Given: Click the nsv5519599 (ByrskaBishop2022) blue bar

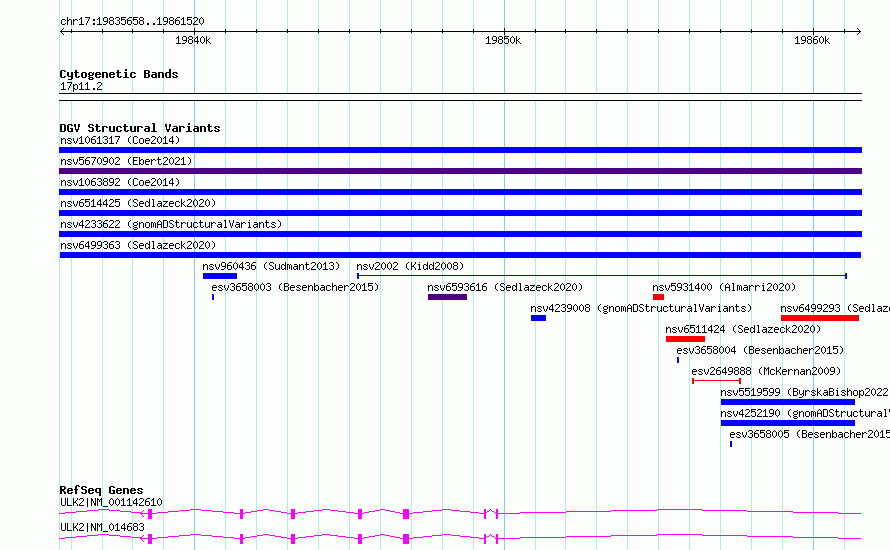Looking at the screenshot, I should click(x=788, y=402).
